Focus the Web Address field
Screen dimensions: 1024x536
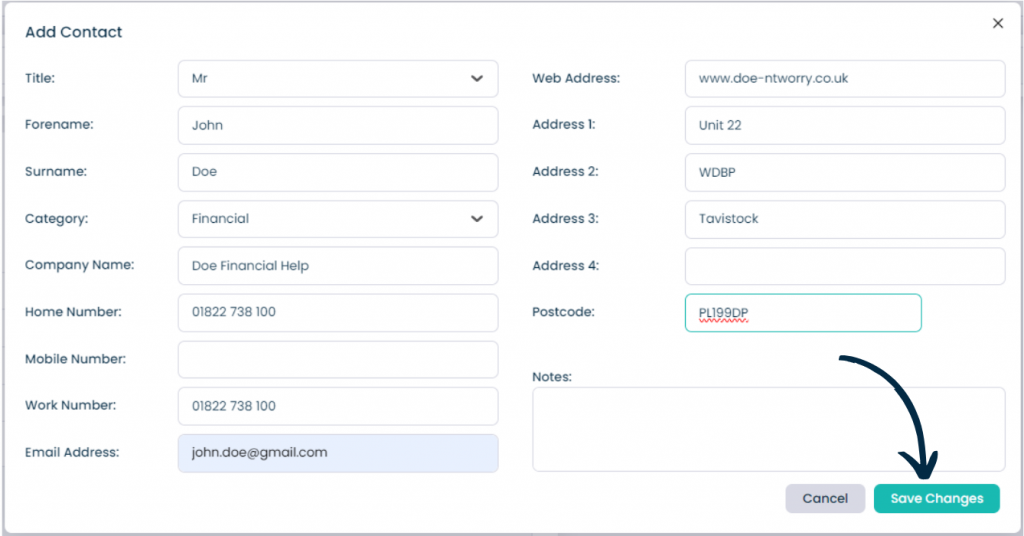[x=844, y=79]
